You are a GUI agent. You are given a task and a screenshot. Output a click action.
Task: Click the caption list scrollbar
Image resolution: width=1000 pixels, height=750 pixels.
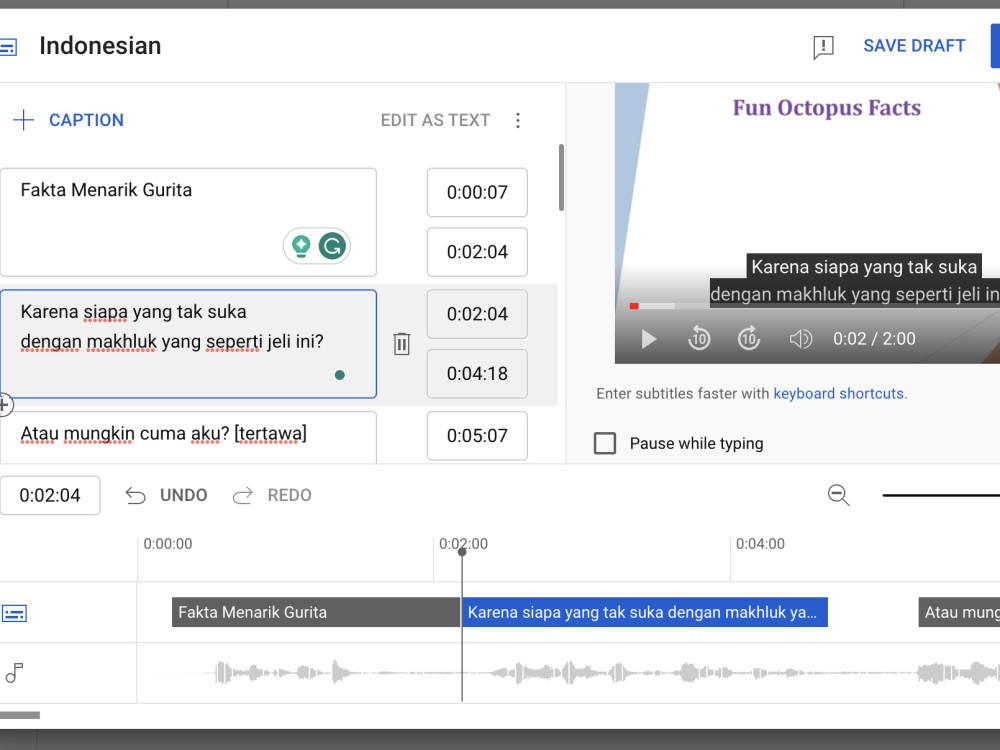point(561,177)
